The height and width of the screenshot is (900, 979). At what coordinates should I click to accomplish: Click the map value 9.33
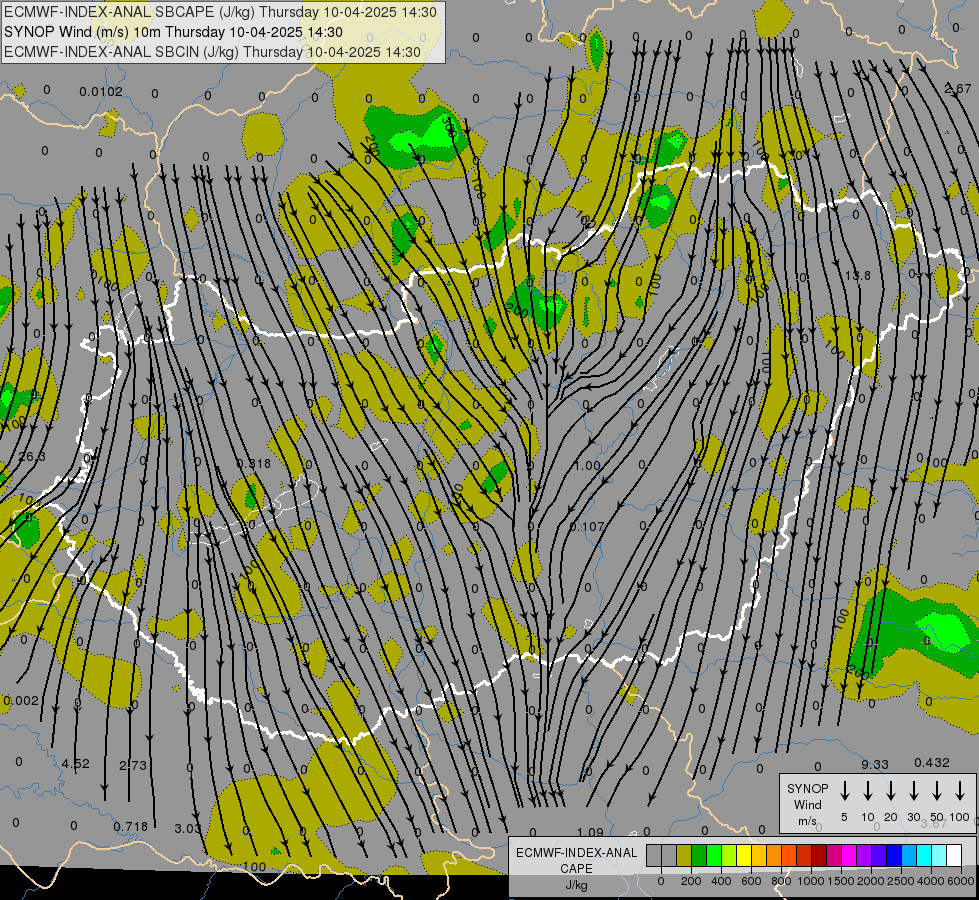(x=875, y=764)
